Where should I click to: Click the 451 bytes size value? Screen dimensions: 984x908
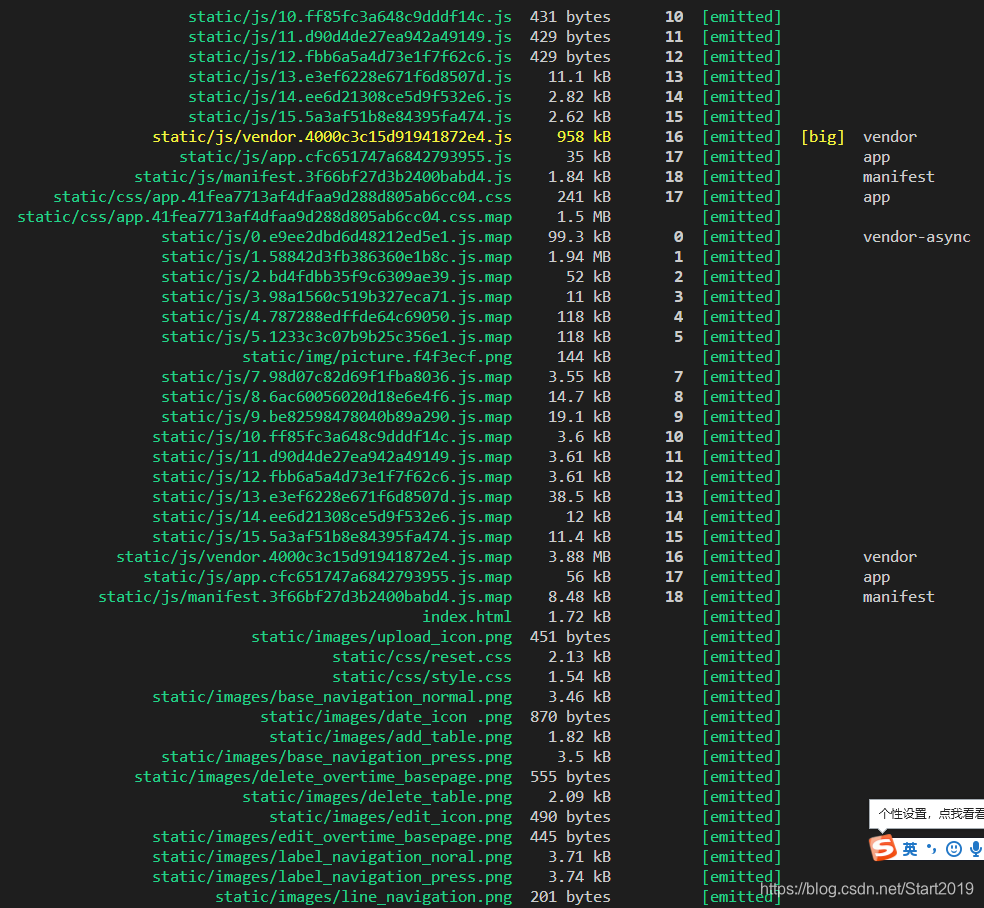pos(570,637)
